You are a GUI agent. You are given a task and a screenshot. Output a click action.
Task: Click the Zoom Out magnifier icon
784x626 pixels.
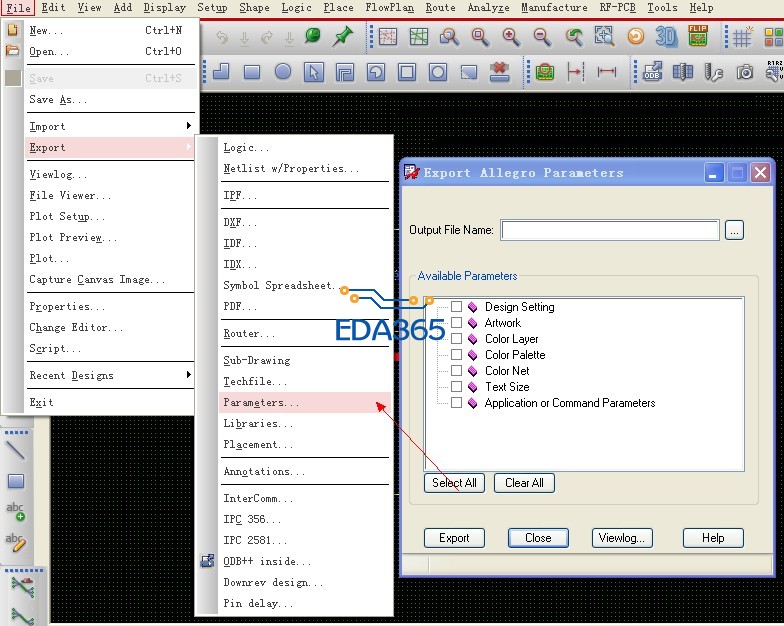coord(542,37)
